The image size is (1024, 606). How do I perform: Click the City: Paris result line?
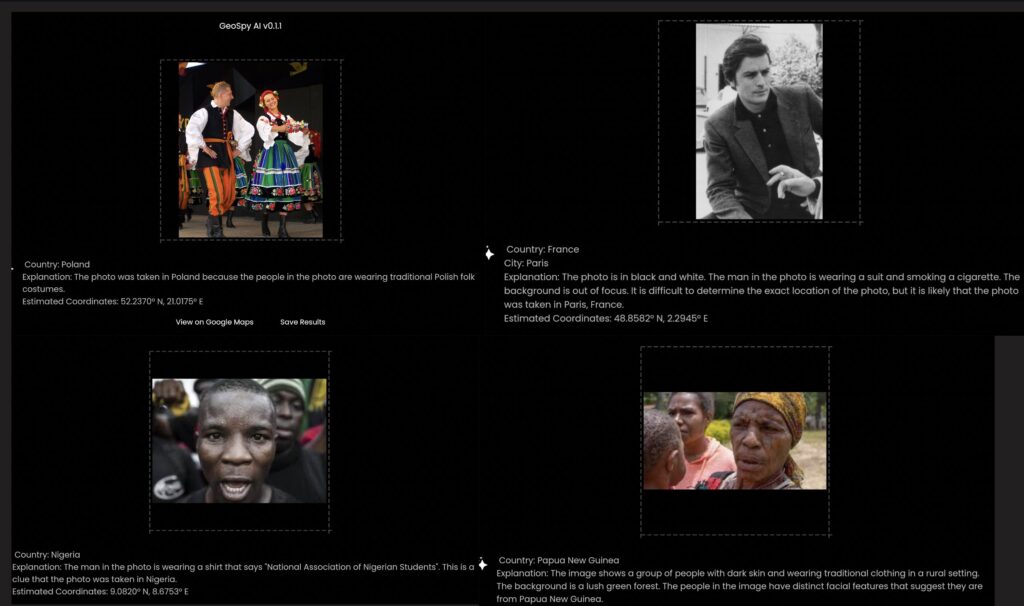click(x=526, y=263)
